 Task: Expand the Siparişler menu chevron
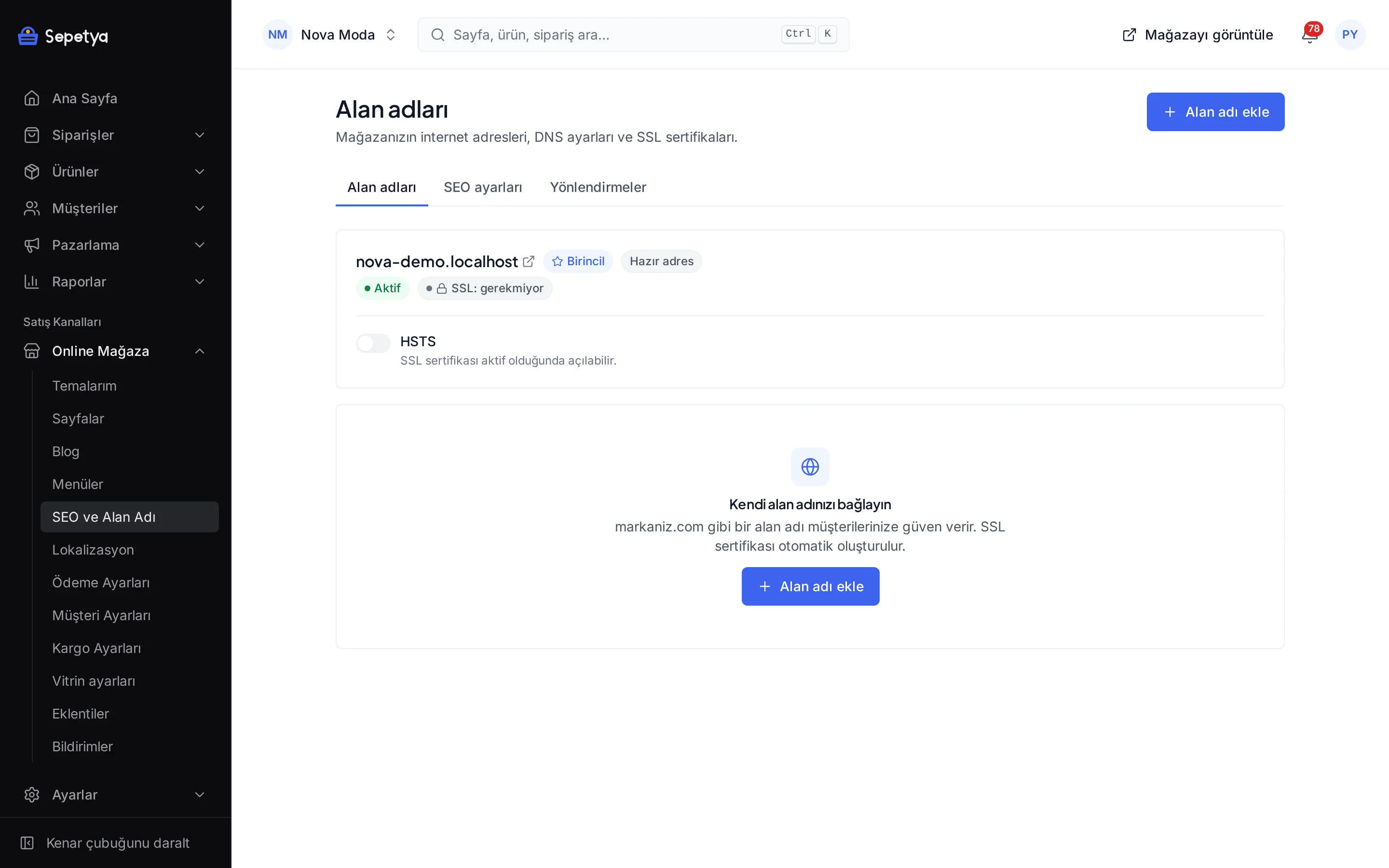point(200,135)
